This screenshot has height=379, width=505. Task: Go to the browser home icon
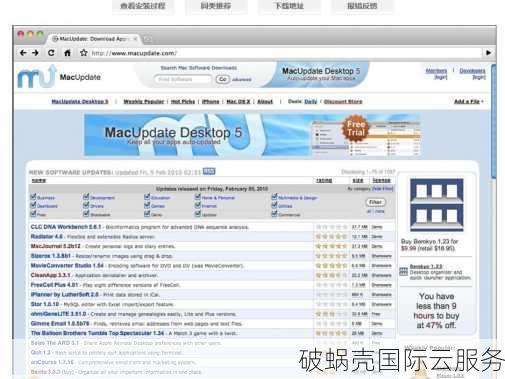[x=67, y=53]
